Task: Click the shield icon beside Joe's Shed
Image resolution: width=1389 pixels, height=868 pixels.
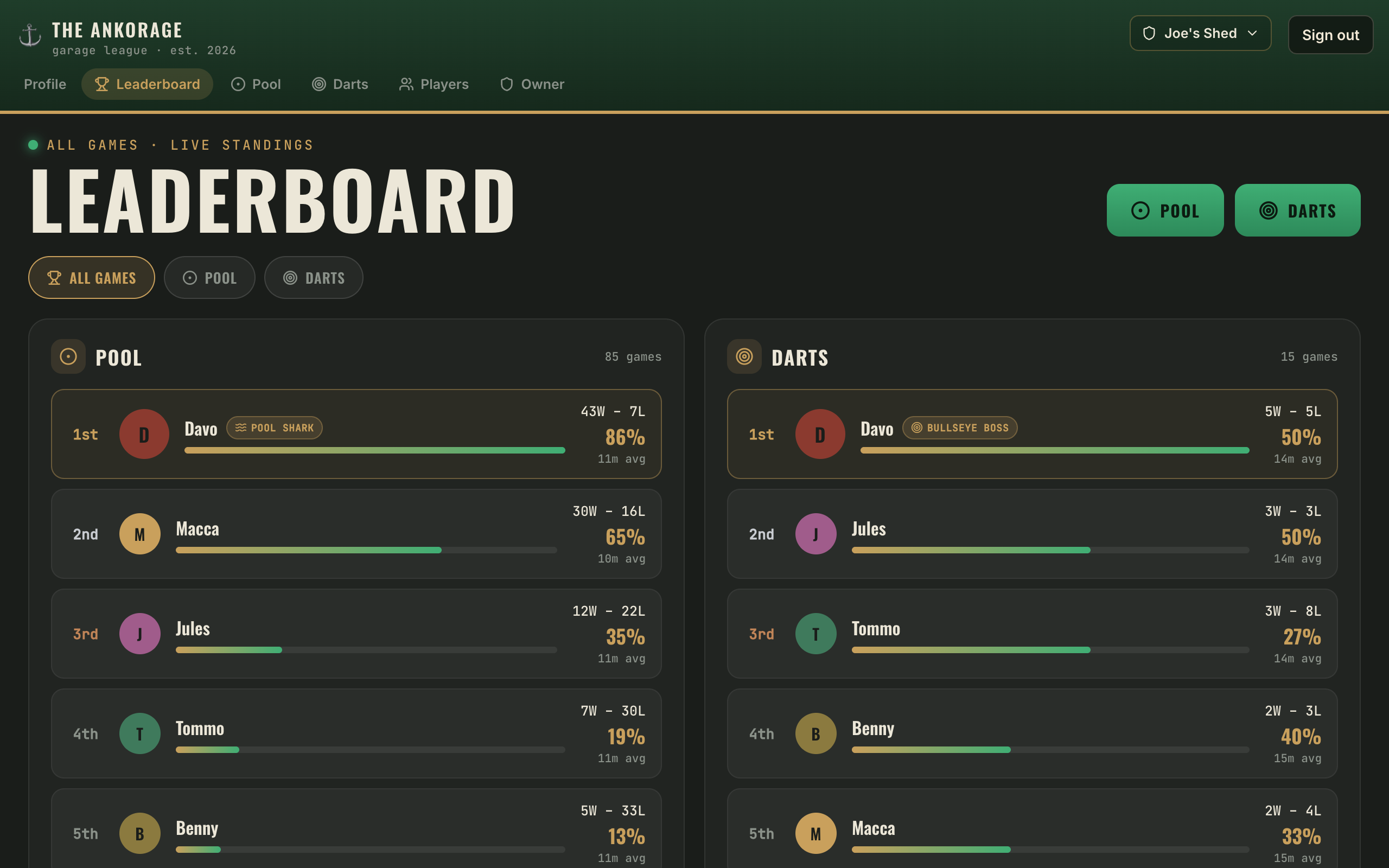Action: coord(1149,33)
